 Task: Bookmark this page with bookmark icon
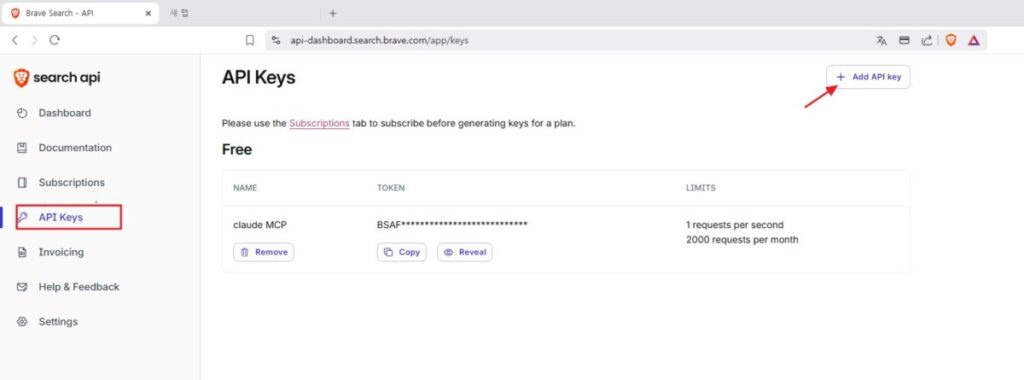(x=249, y=40)
